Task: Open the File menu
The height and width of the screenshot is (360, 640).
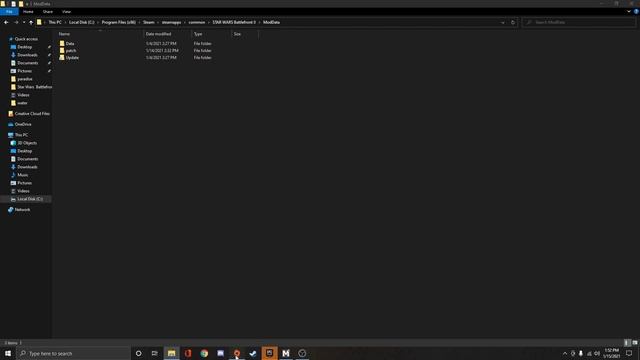Action: pyautogui.click(x=9, y=12)
